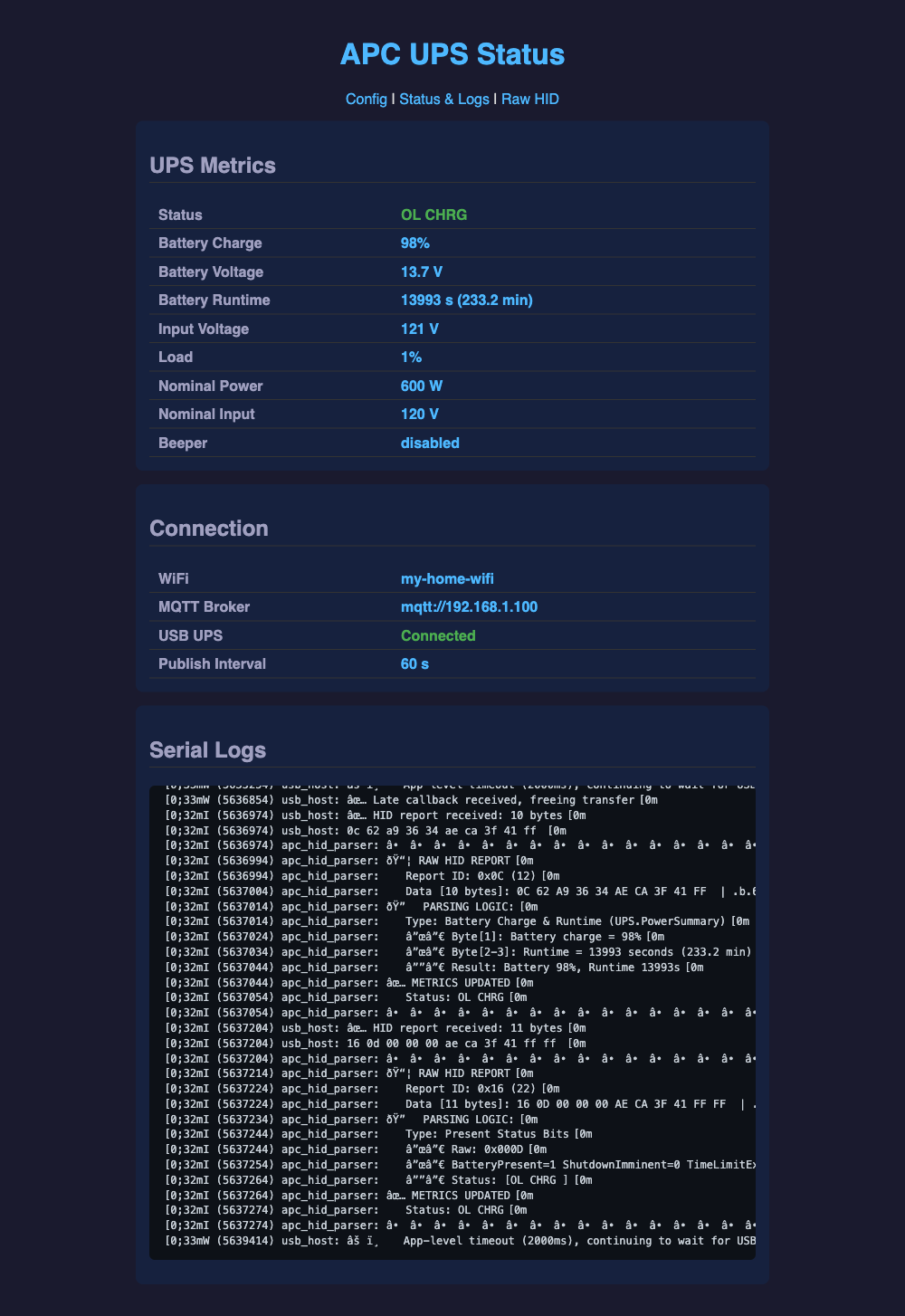
Task: Click the APC UPS Status title
Action: pyautogui.click(x=452, y=54)
